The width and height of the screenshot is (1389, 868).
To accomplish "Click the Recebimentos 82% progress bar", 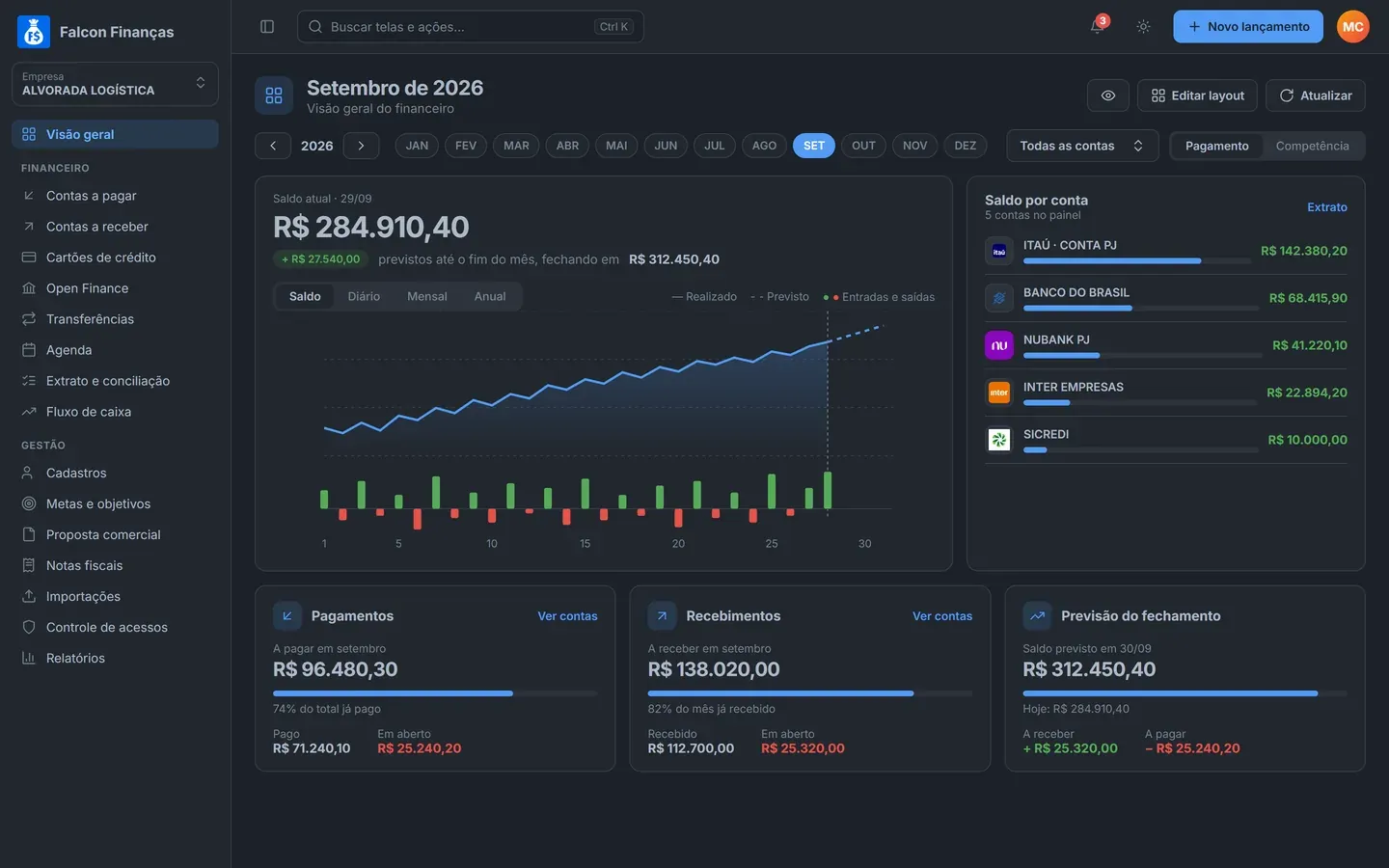I will pyautogui.click(x=810, y=693).
